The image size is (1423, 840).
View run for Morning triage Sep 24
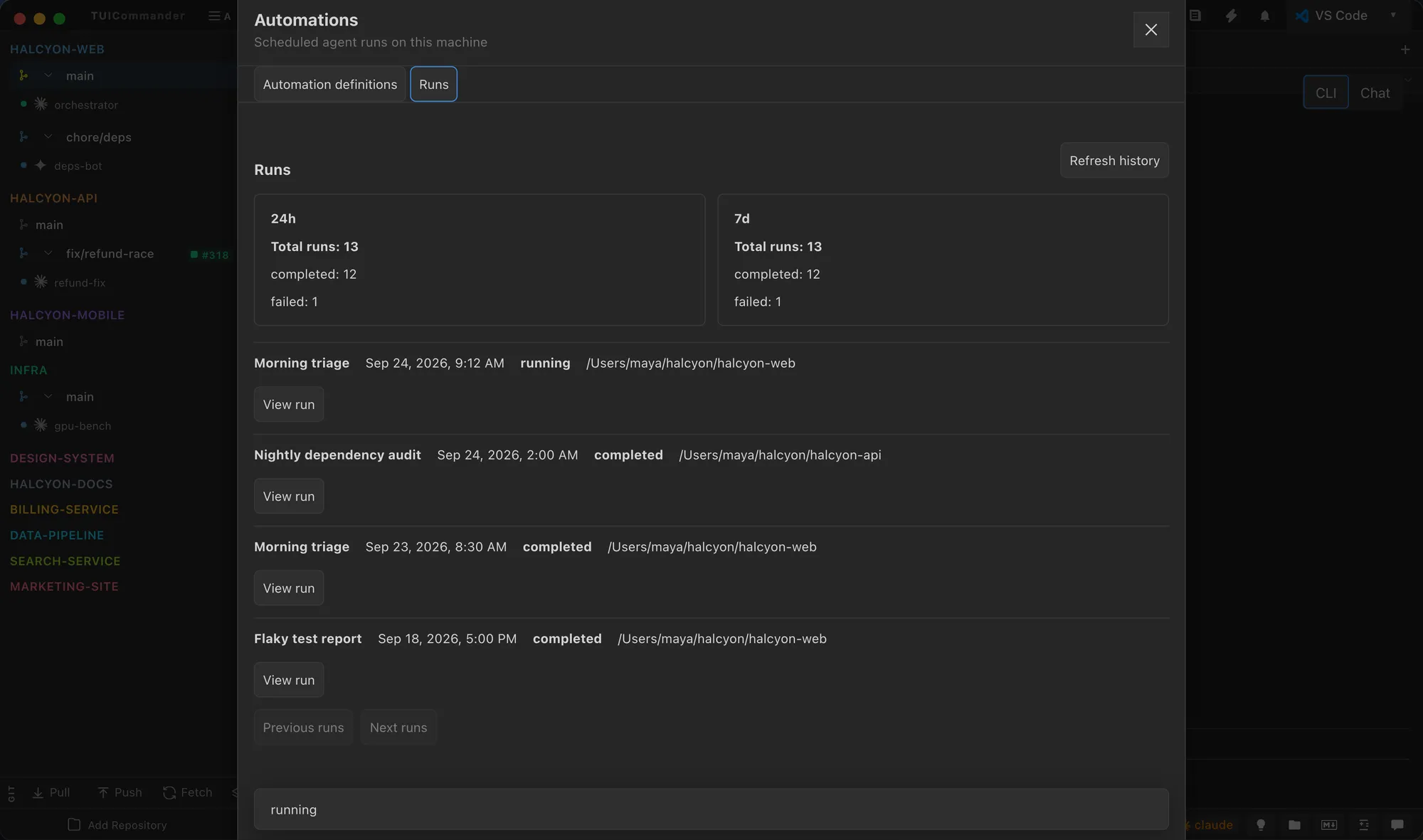pyautogui.click(x=288, y=404)
